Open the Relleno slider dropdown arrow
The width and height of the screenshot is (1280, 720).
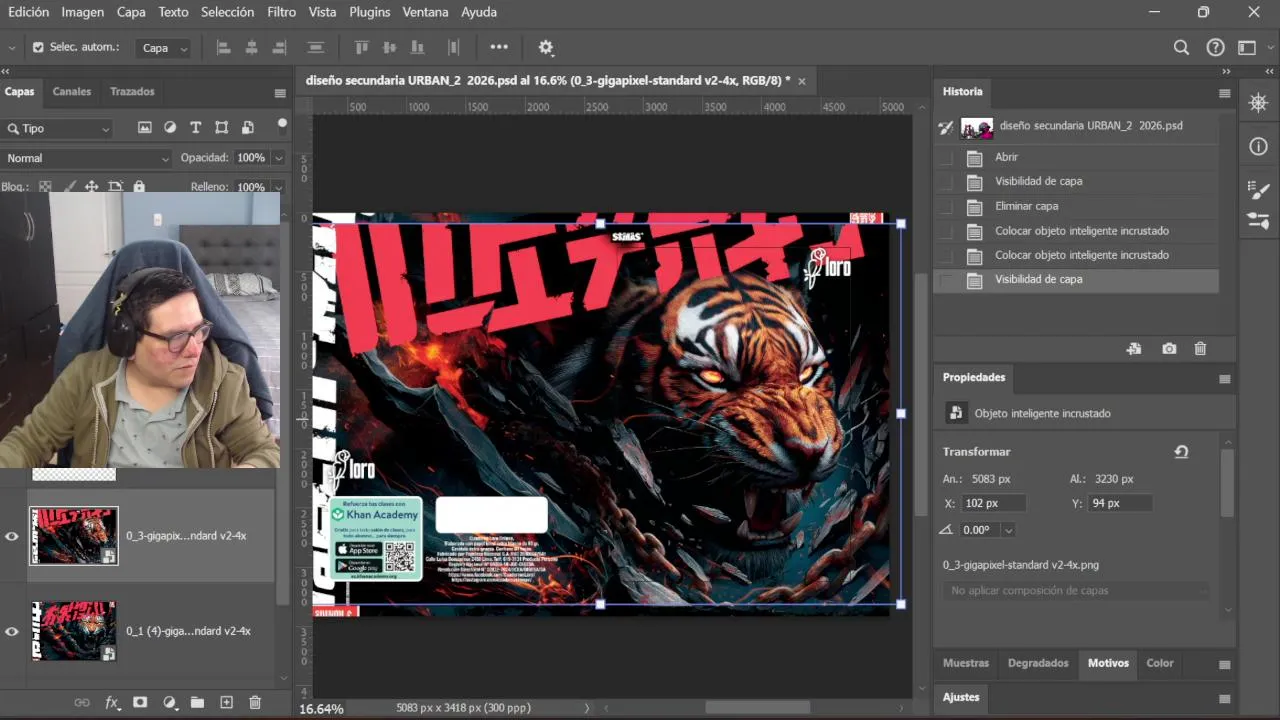click(x=278, y=187)
